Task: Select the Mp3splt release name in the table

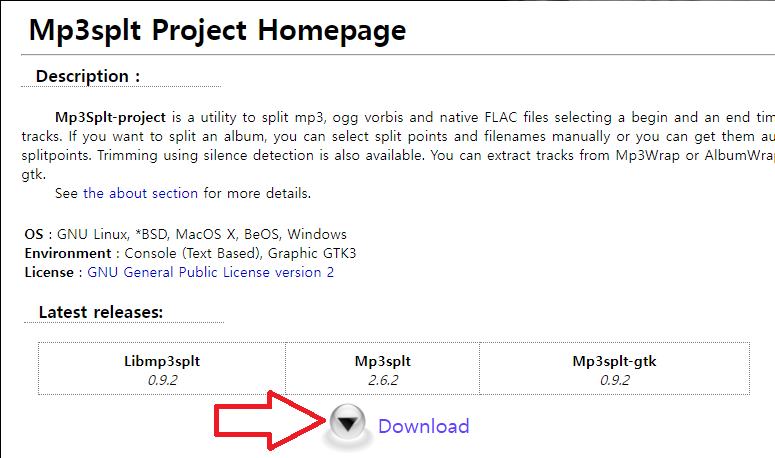Action: tap(383, 360)
